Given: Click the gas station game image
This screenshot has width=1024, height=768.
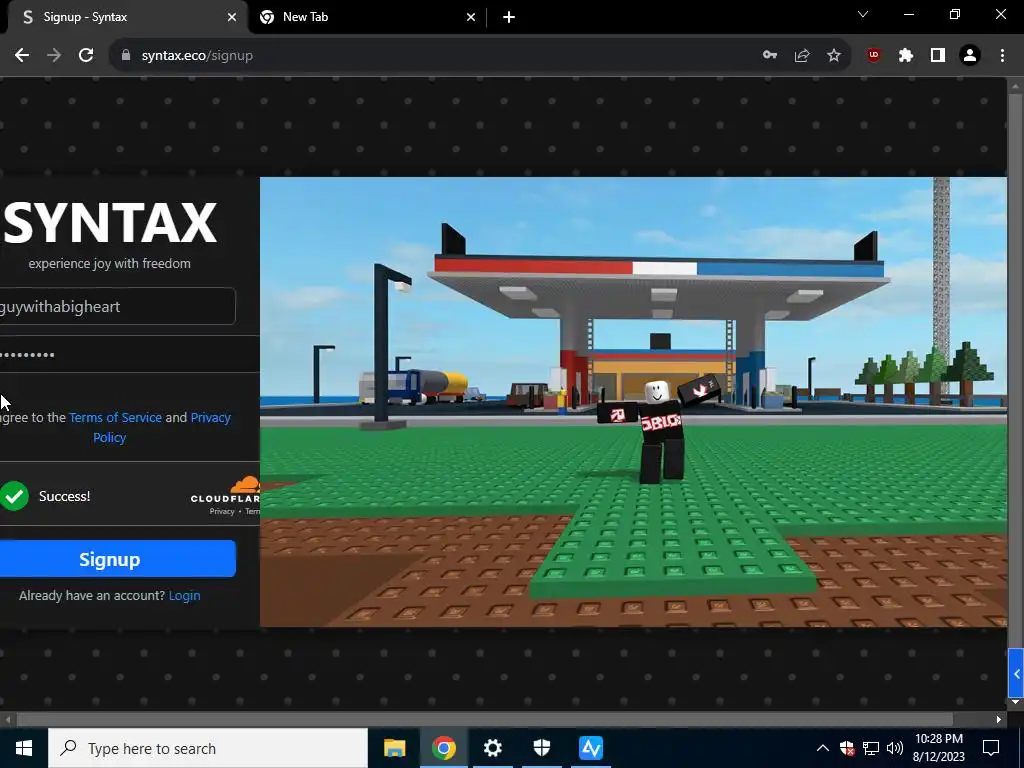Looking at the screenshot, I should coord(633,402).
